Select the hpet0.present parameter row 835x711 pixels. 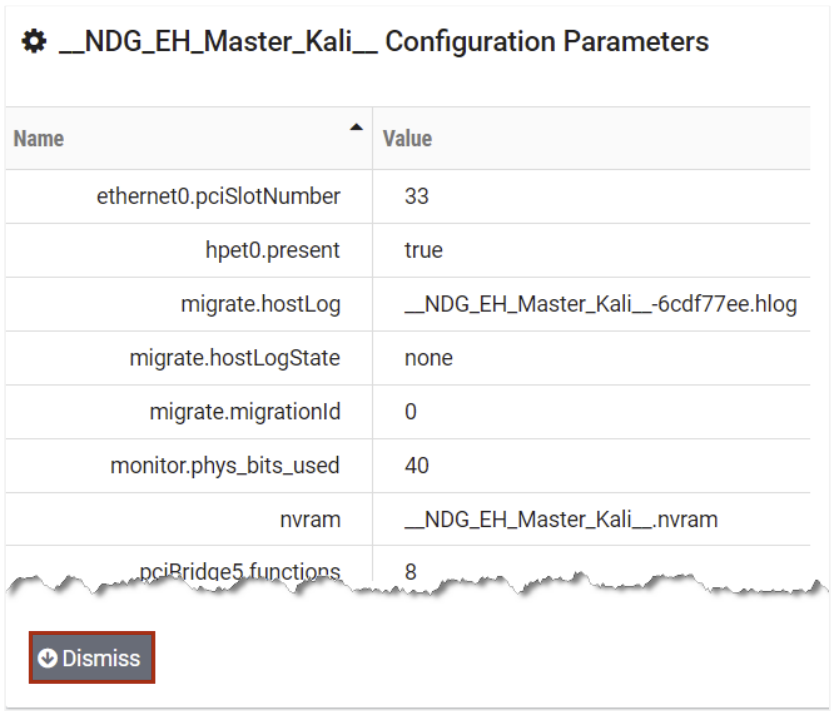coord(272,250)
